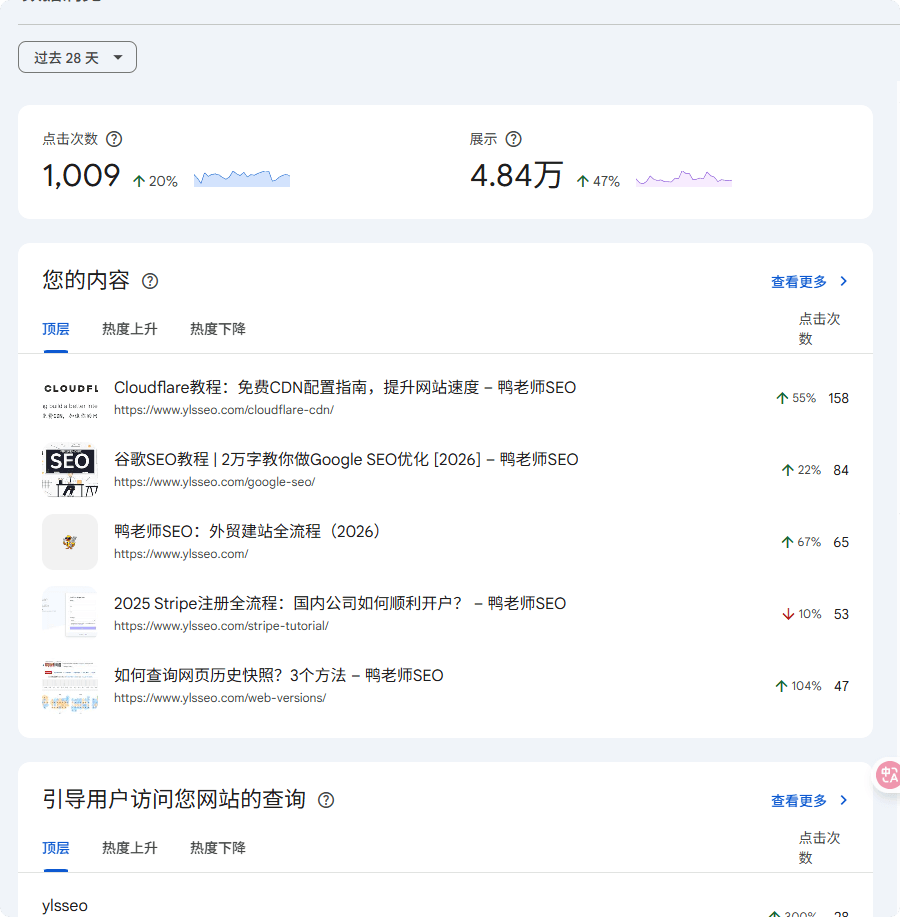The width and height of the screenshot is (900, 917).
Task: Click the Cloudflare article thumbnail icon
Action: pyautogui.click(x=69, y=398)
